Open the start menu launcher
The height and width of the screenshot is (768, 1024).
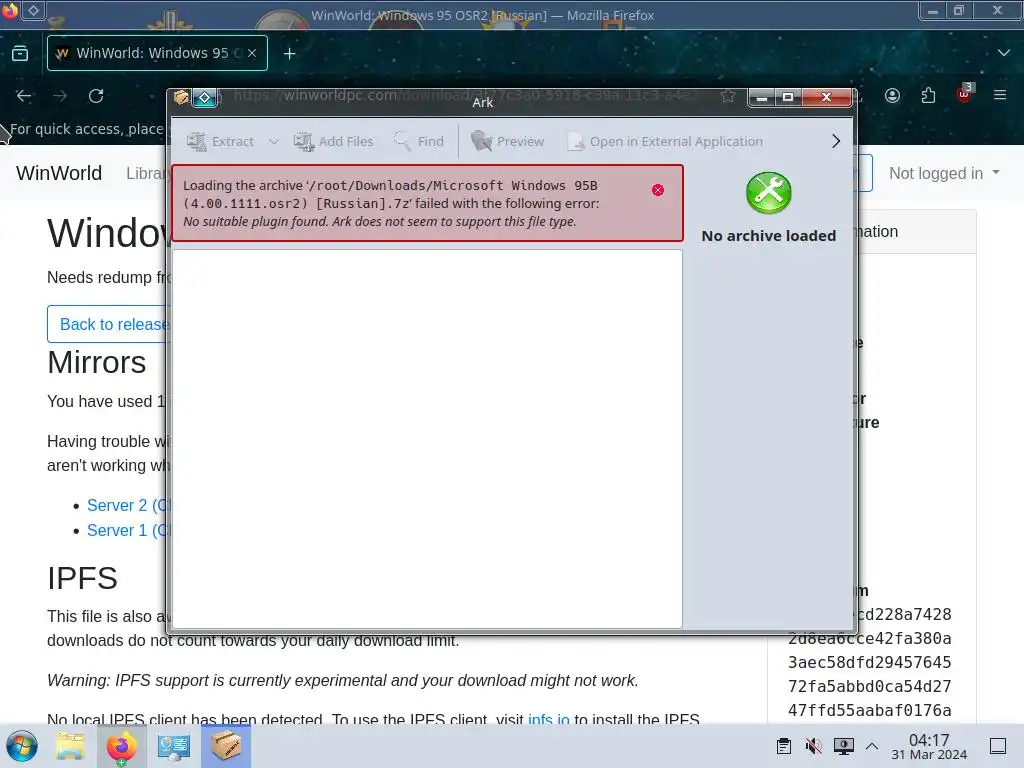(22, 746)
